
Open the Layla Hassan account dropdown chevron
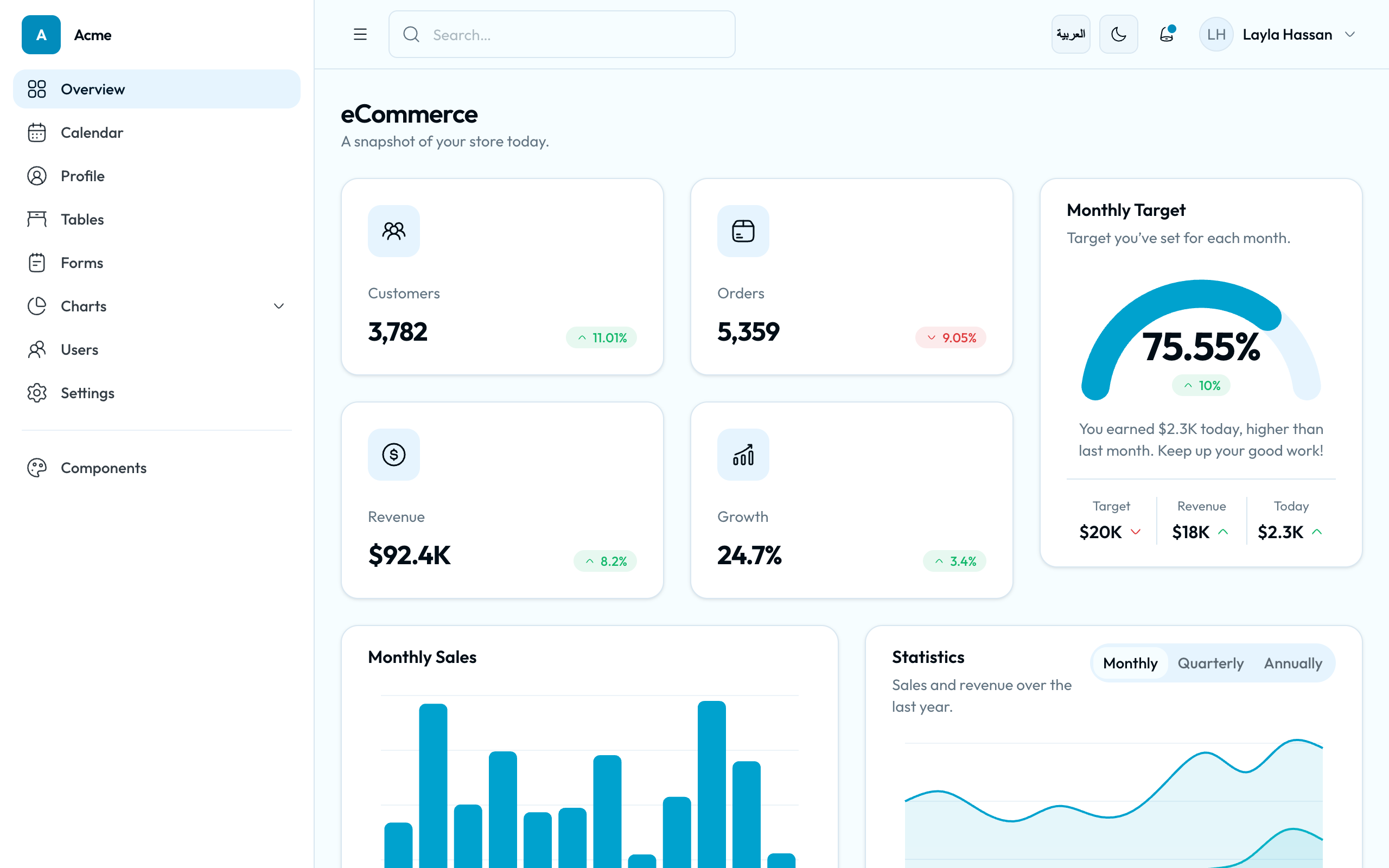click(x=1350, y=34)
